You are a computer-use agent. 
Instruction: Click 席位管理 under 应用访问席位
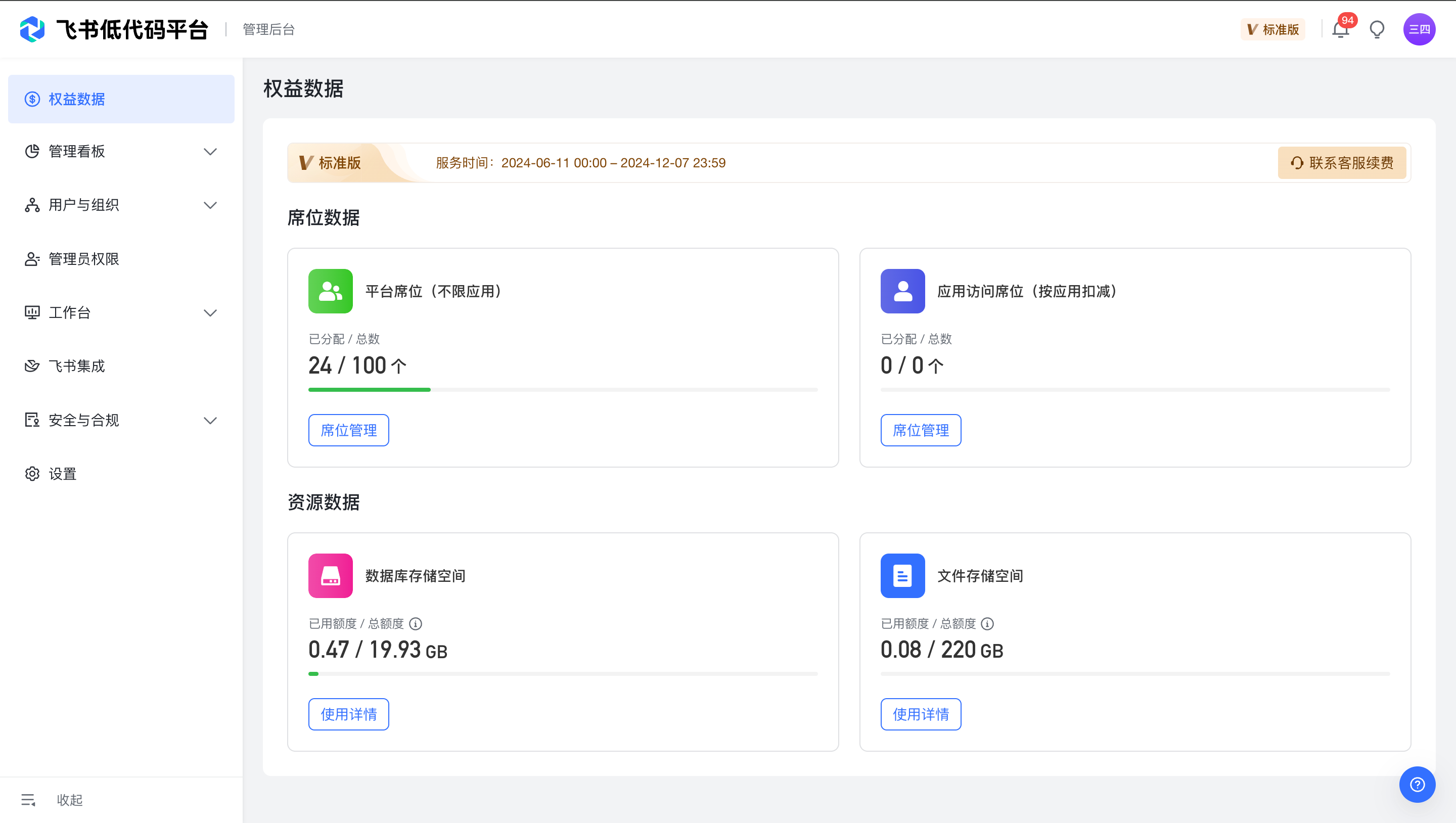click(x=921, y=430)
